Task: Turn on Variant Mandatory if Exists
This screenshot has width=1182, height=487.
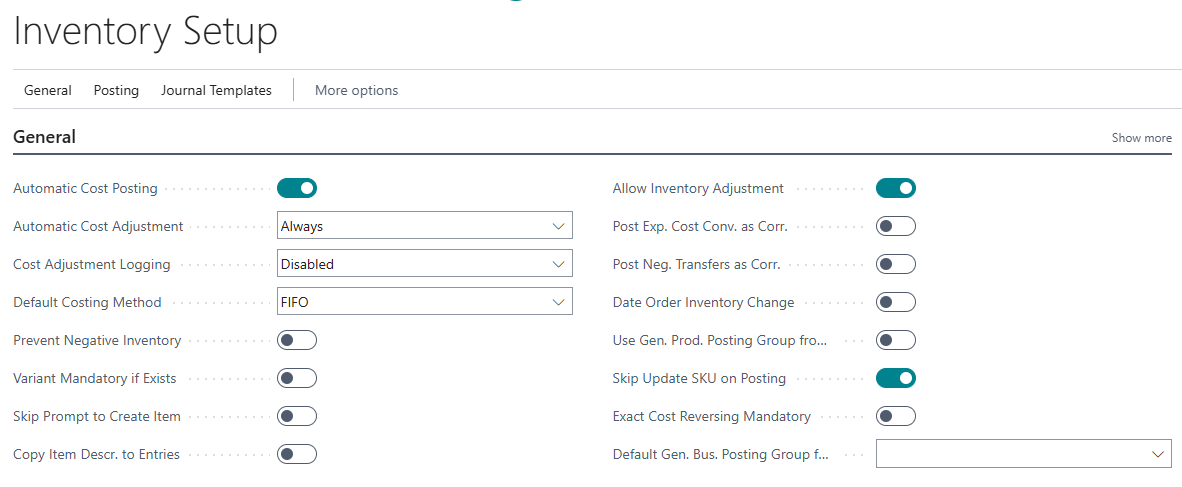Action: click(x=297, y=378)
